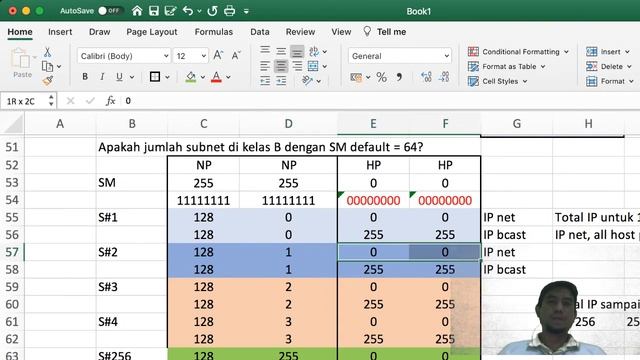This screenshot has height=360, width=640.
Task: Increase indent of cell contents
Action: point(281,81)
